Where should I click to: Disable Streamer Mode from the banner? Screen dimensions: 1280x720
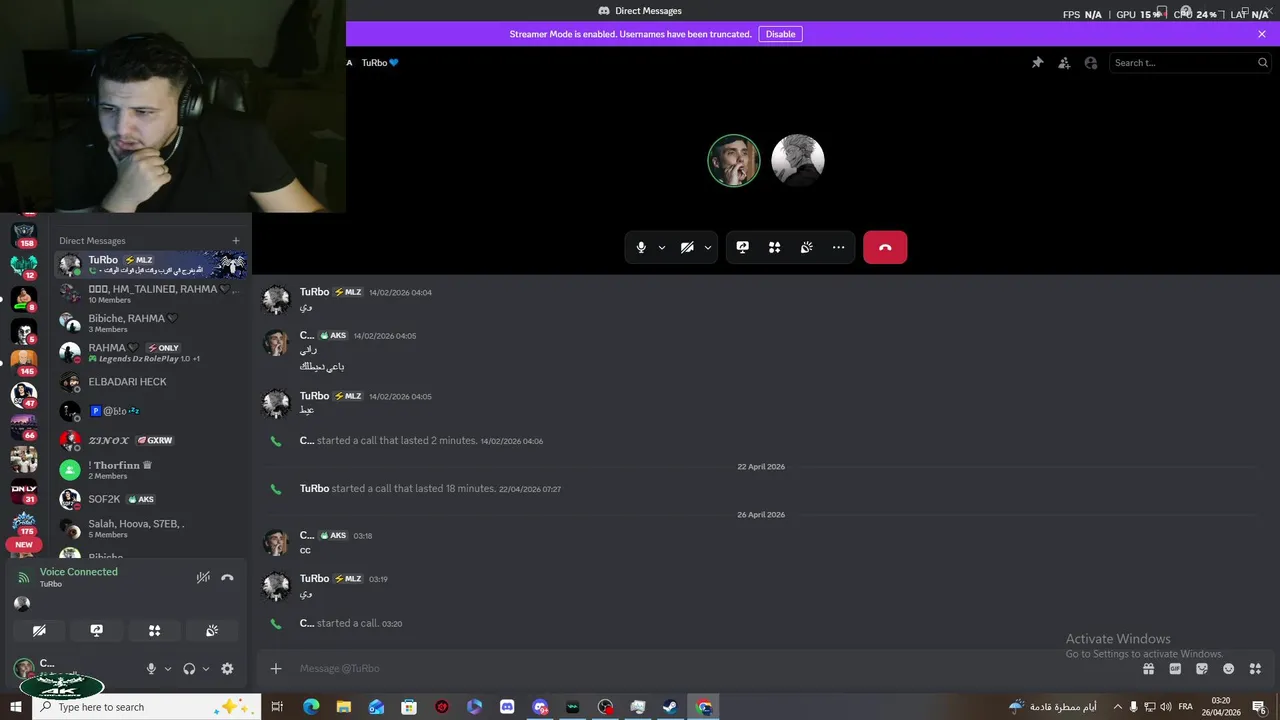pos(780,34)
